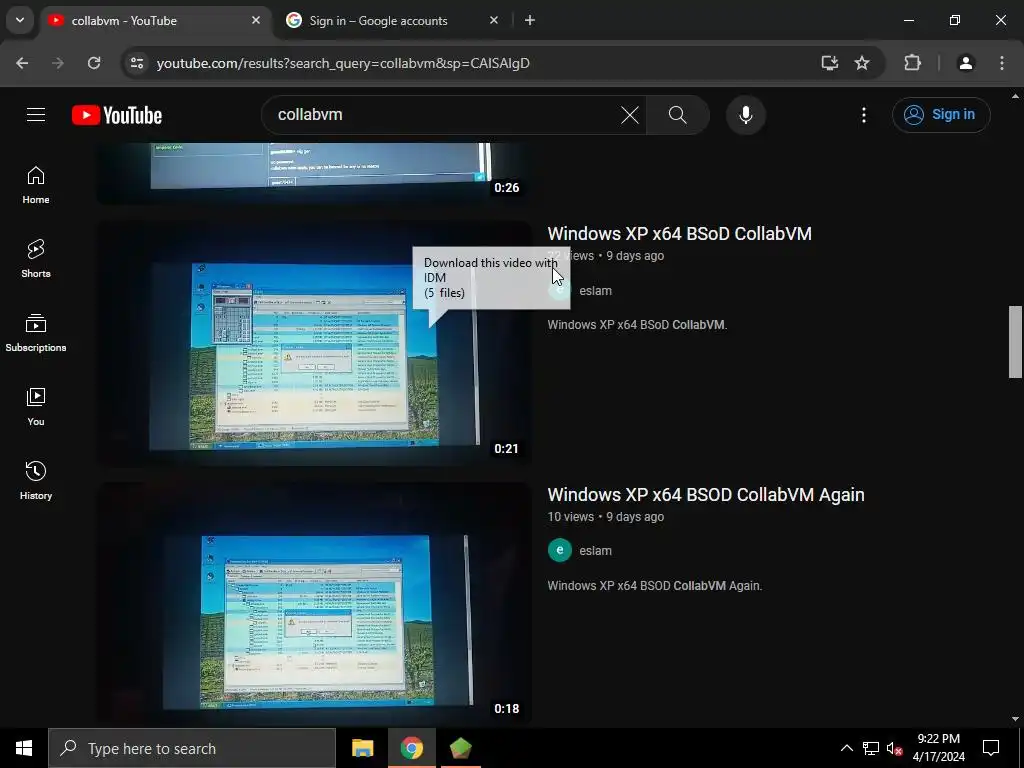1024x768 pixels.
Task: Show hidden system tray icons
Action: (x=846, y=748)
